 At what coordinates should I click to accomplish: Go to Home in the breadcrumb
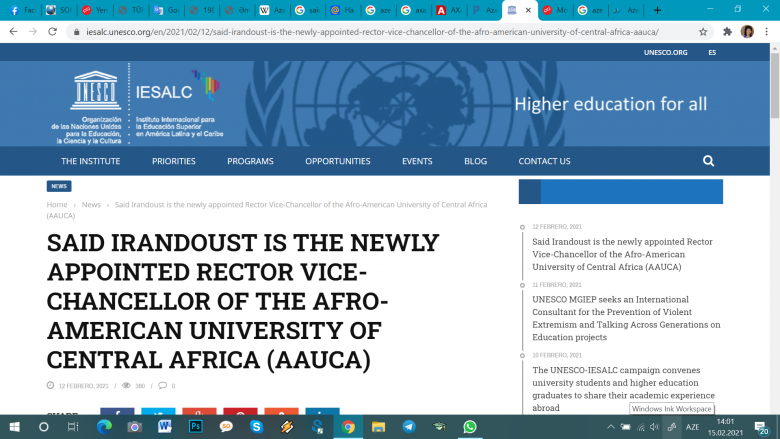pos(57,204)
